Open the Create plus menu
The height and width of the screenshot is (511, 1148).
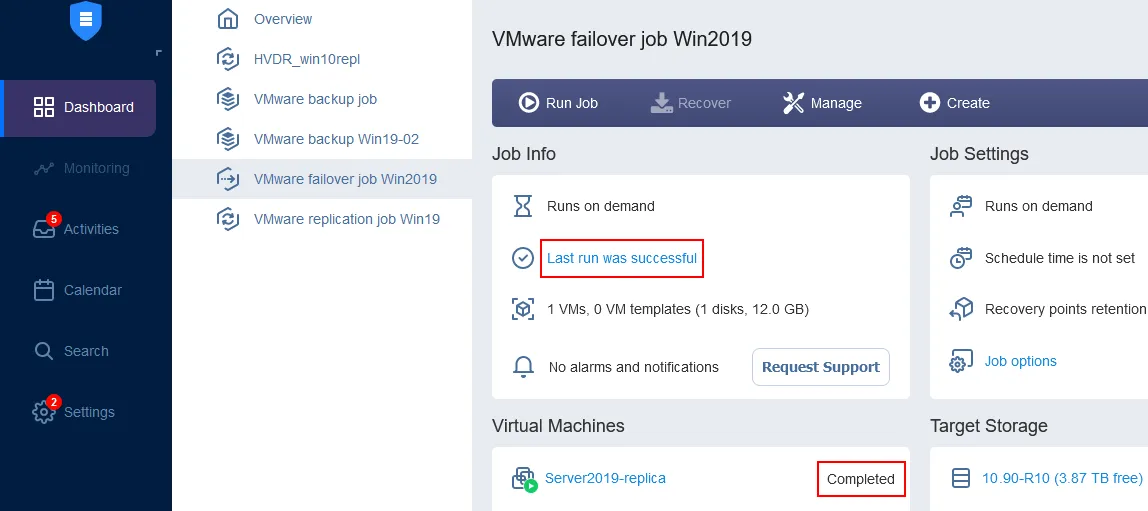(954, 103)
